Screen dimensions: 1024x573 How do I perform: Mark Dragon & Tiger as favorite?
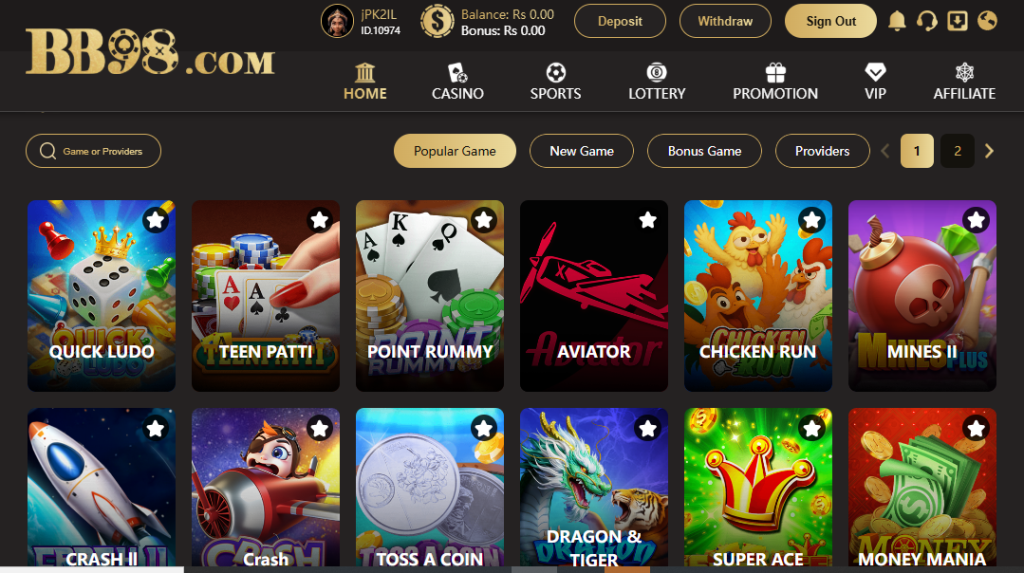coord(648,429)
